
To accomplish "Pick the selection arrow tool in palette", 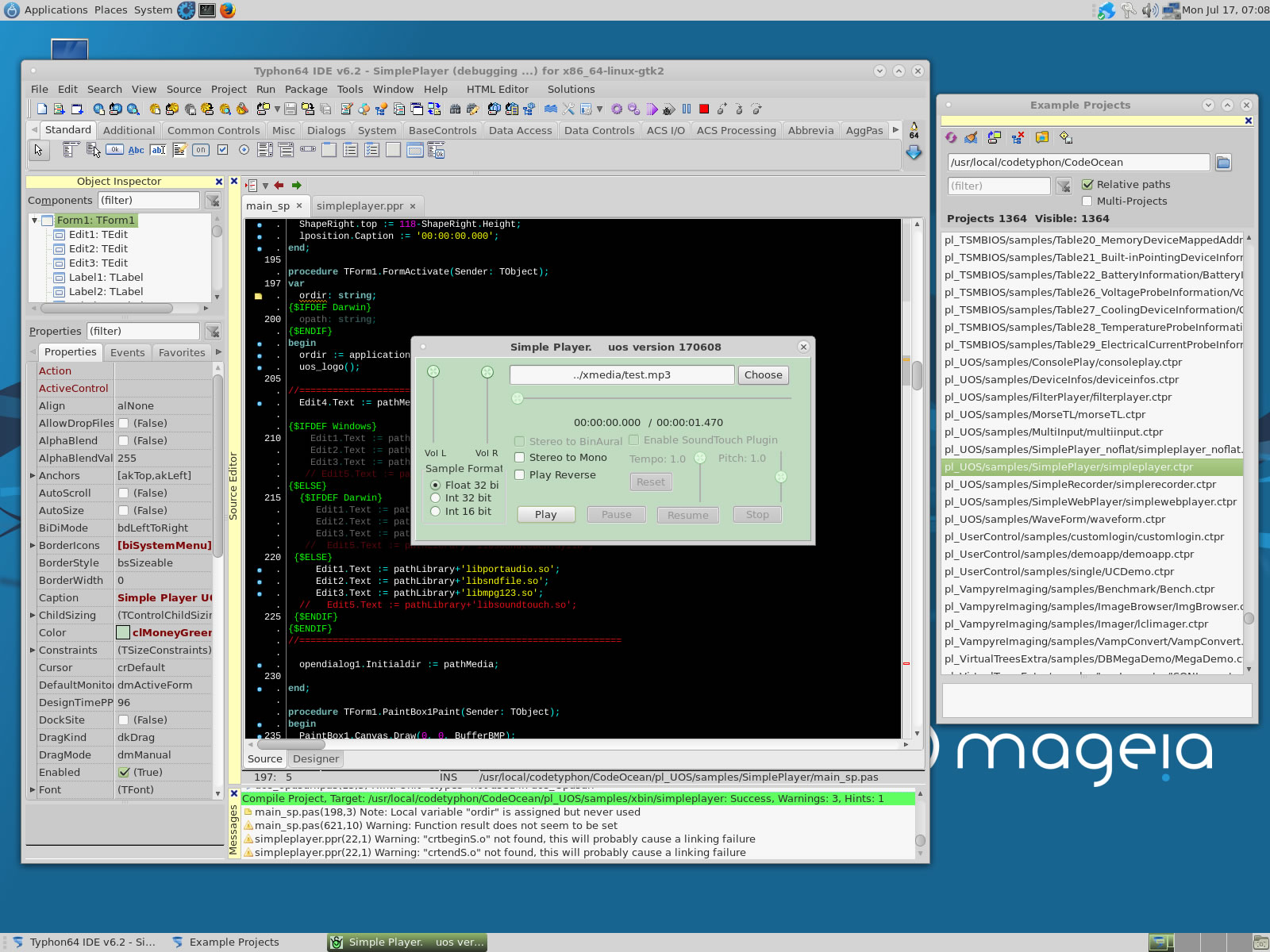I will (x=38, y=150).
